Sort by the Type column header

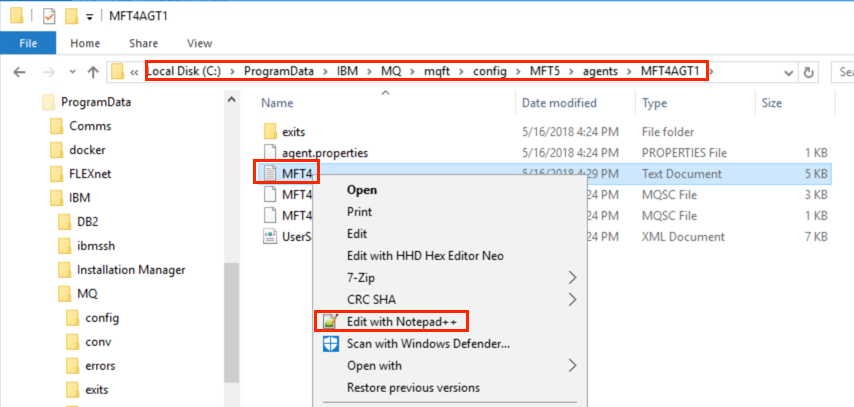(654, 103)
